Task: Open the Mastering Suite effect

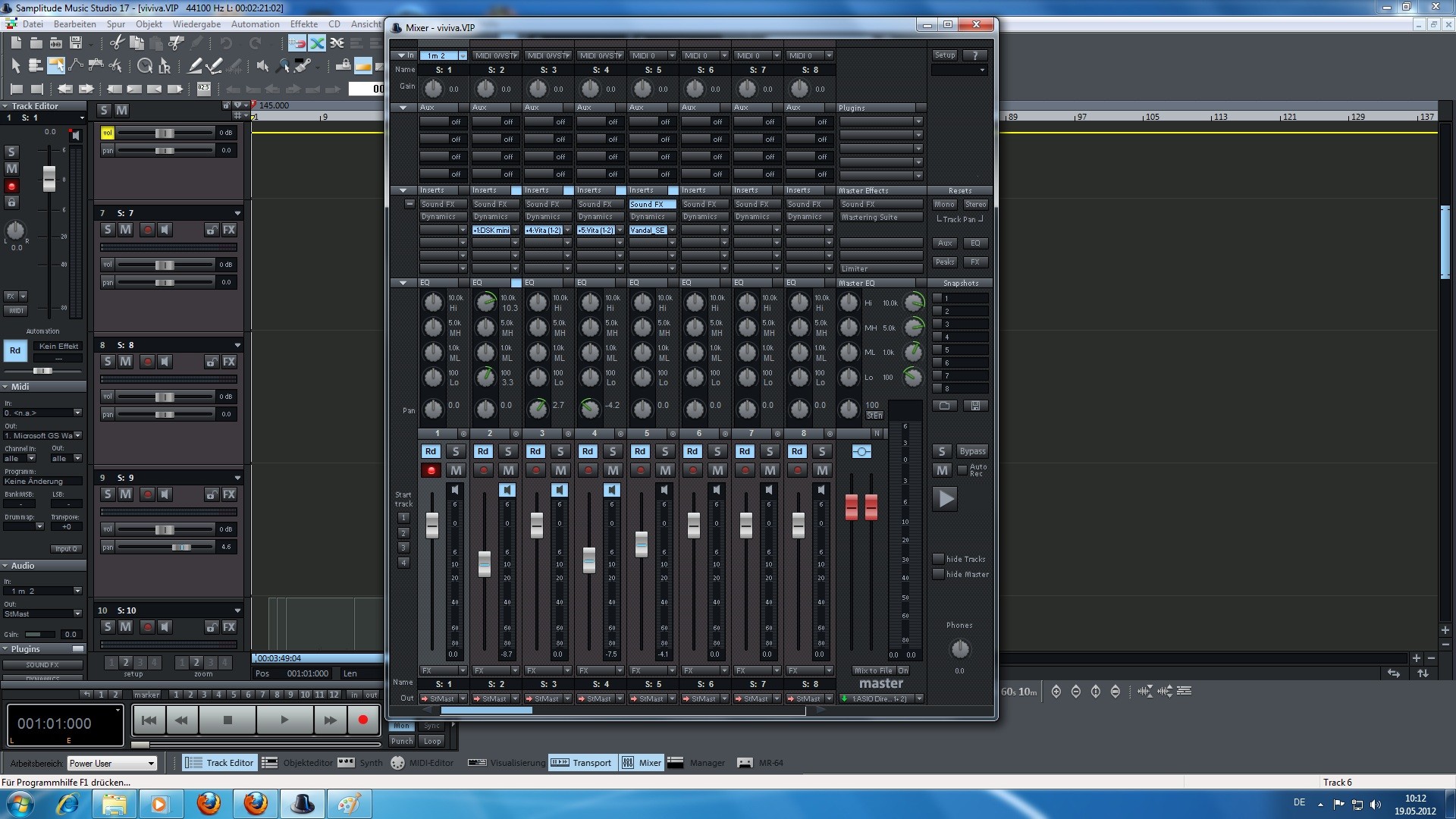Action: coord(881,218)
